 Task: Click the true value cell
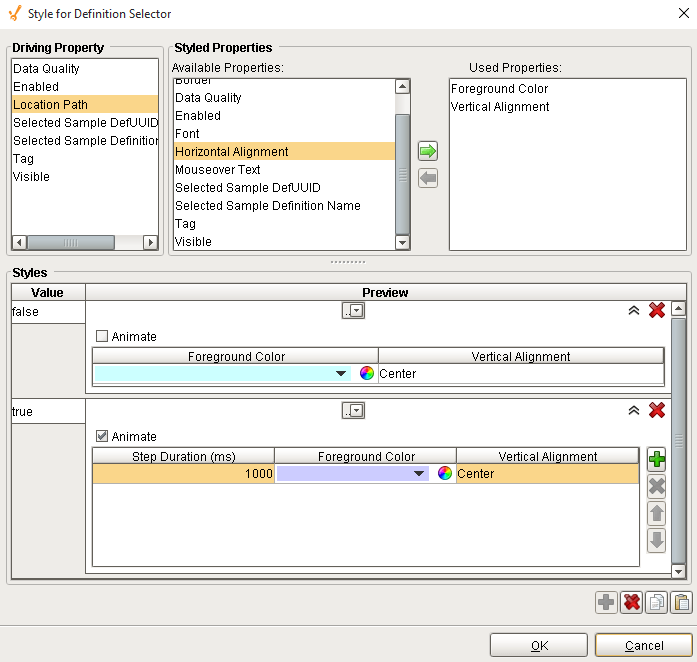coord(48,412)
